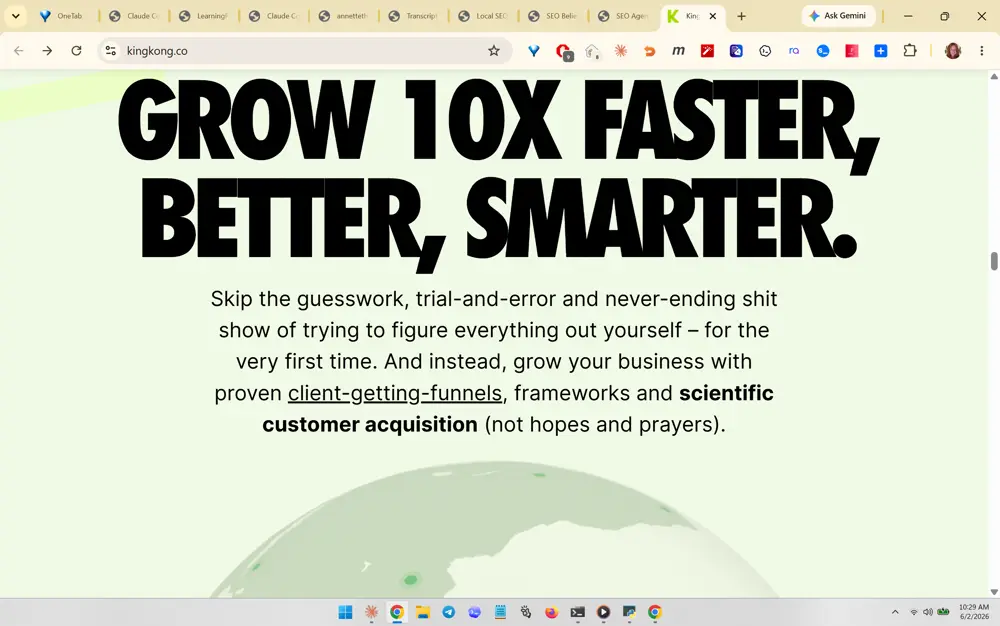Open the media player taskbar icon
The height and width of the screenshot is (626, 1000).
(x=603, y=613)
